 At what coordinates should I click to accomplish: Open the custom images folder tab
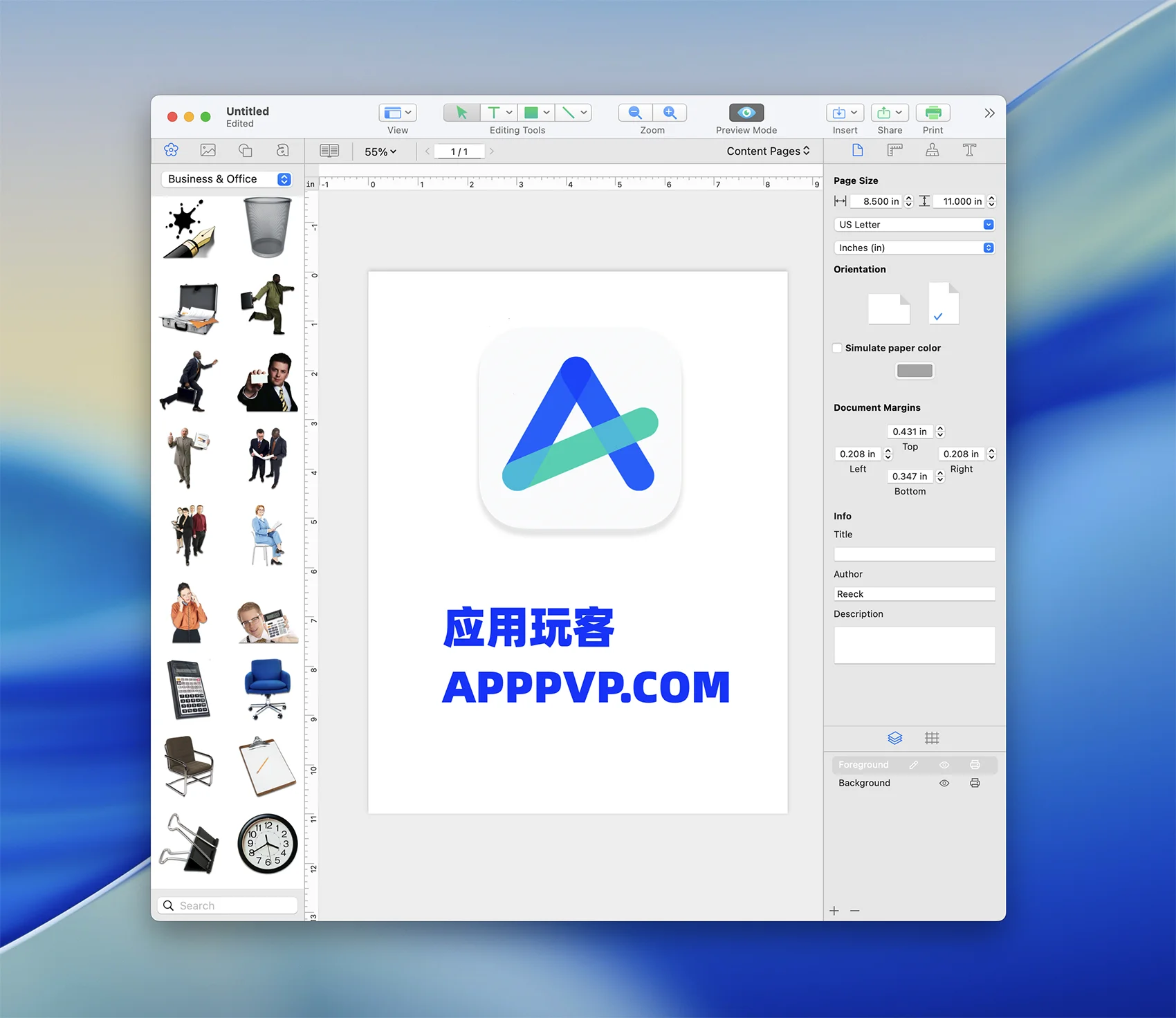[x=282, y=150]
